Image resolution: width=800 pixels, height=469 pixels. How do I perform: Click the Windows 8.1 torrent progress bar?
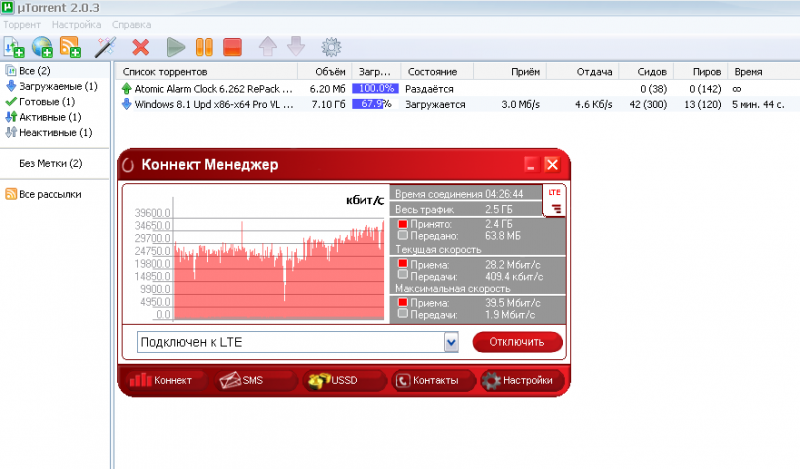[374, 104]
